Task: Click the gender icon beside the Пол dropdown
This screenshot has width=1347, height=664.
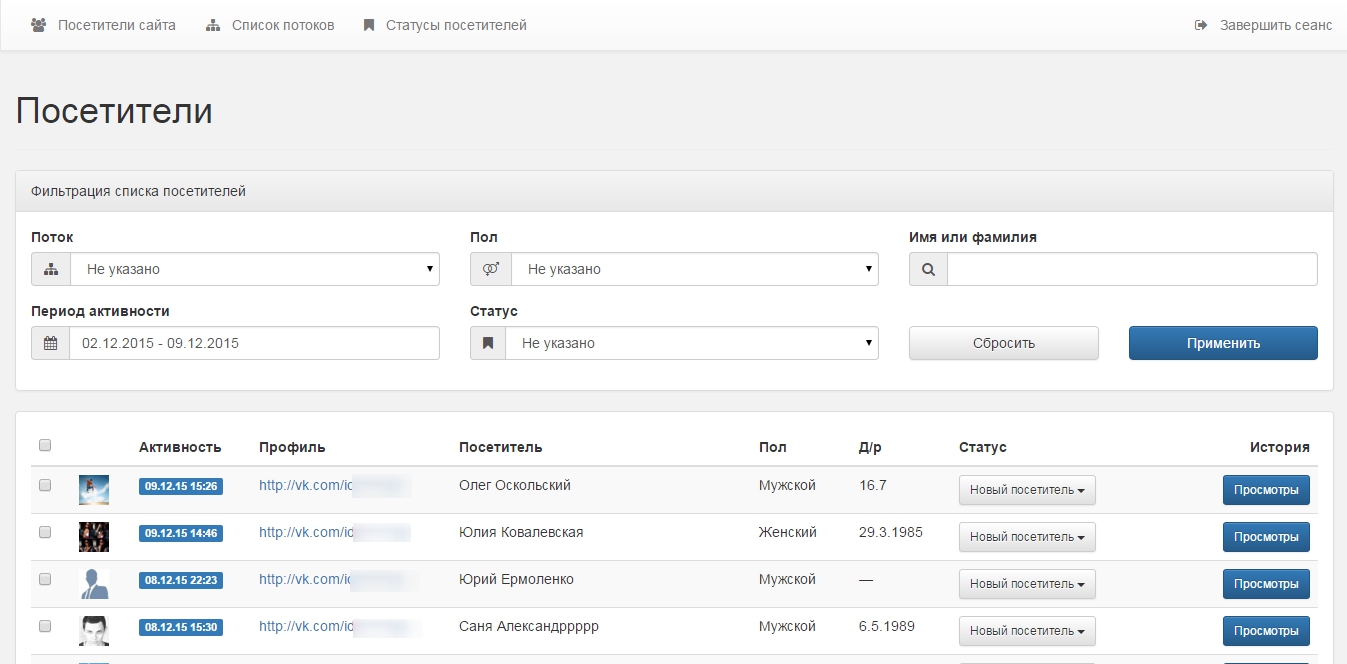Action: coord(490,269)
